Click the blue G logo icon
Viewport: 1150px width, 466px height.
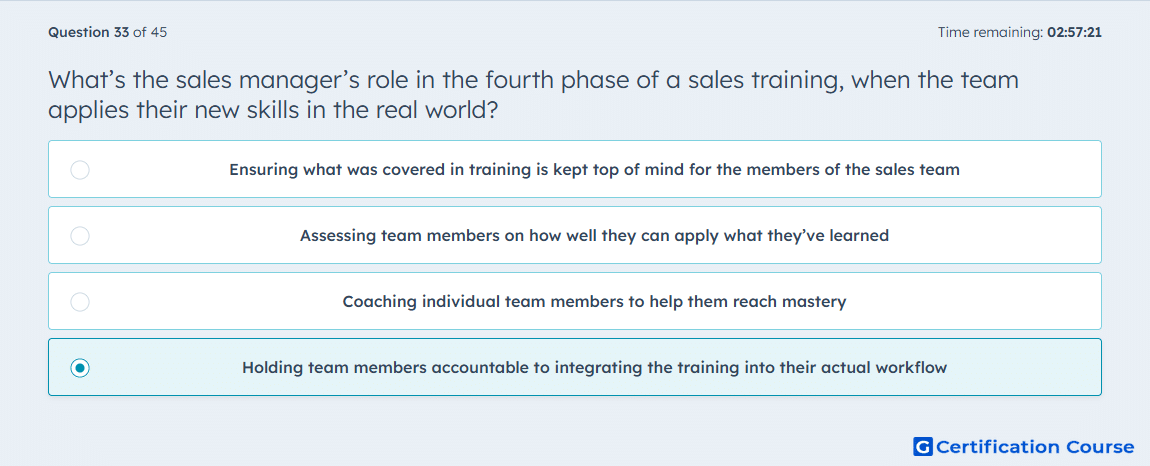[x=923, y=446]
